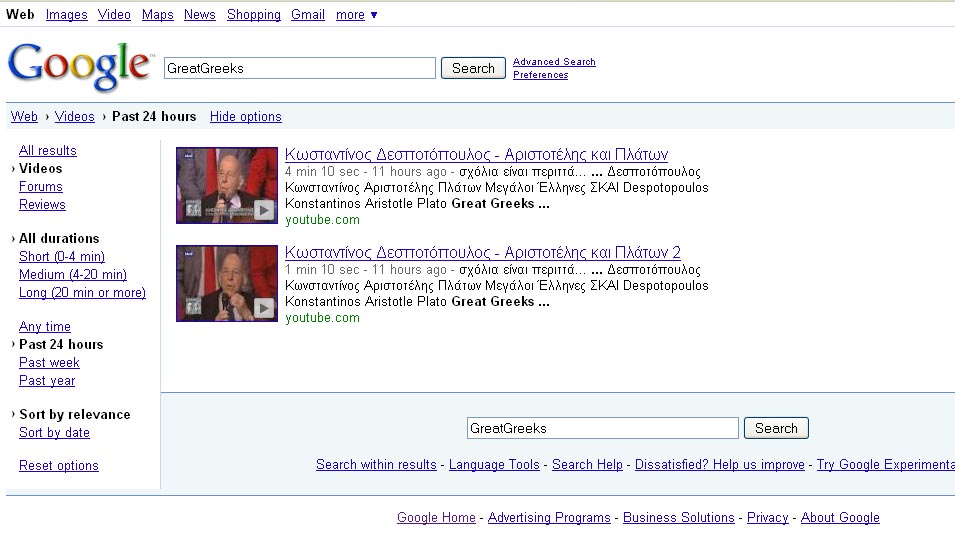Click the Web breadcrumb link

click(24, 117)
